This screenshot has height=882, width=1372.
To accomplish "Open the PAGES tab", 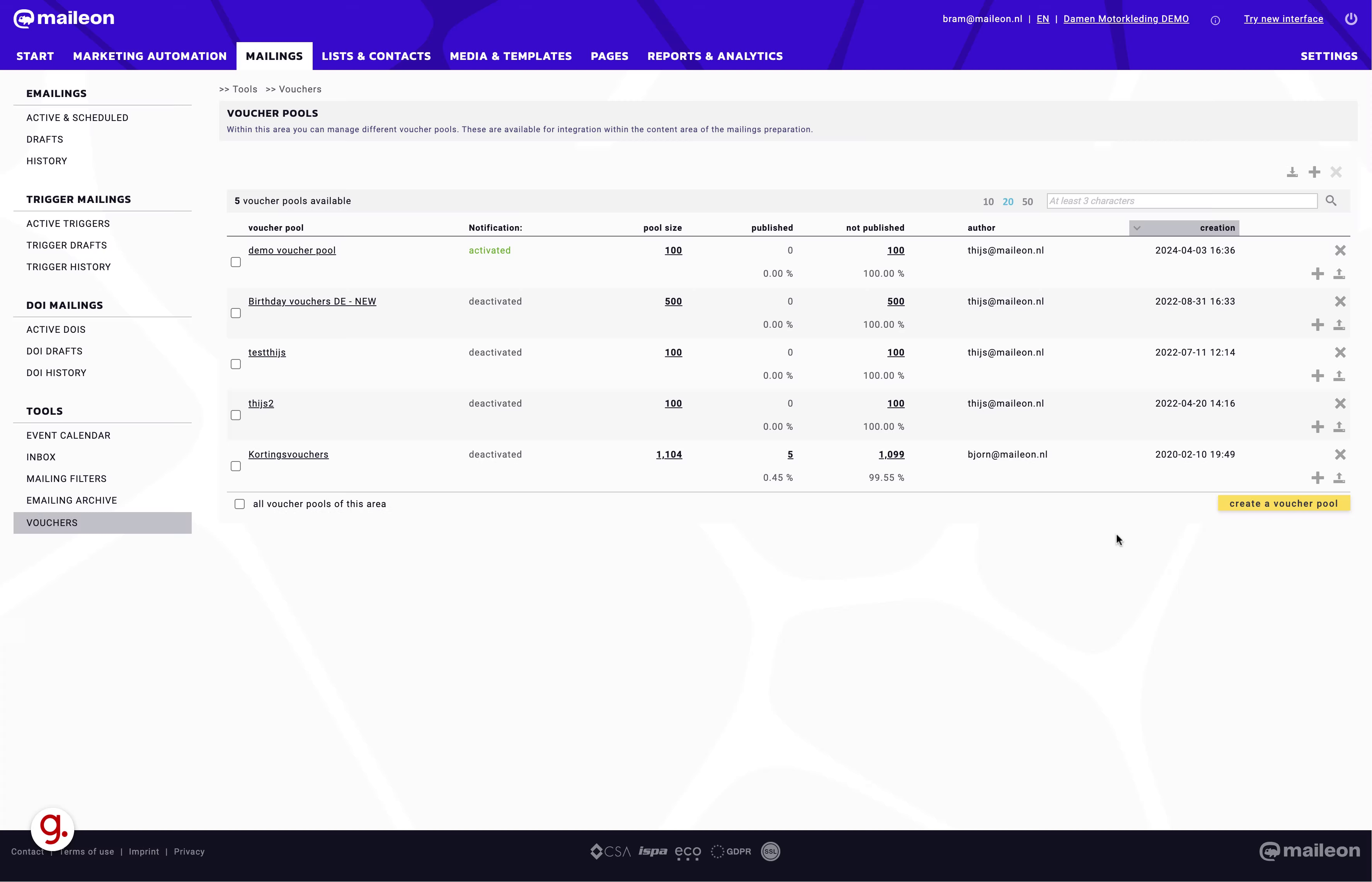I will (x=609, y=56).
